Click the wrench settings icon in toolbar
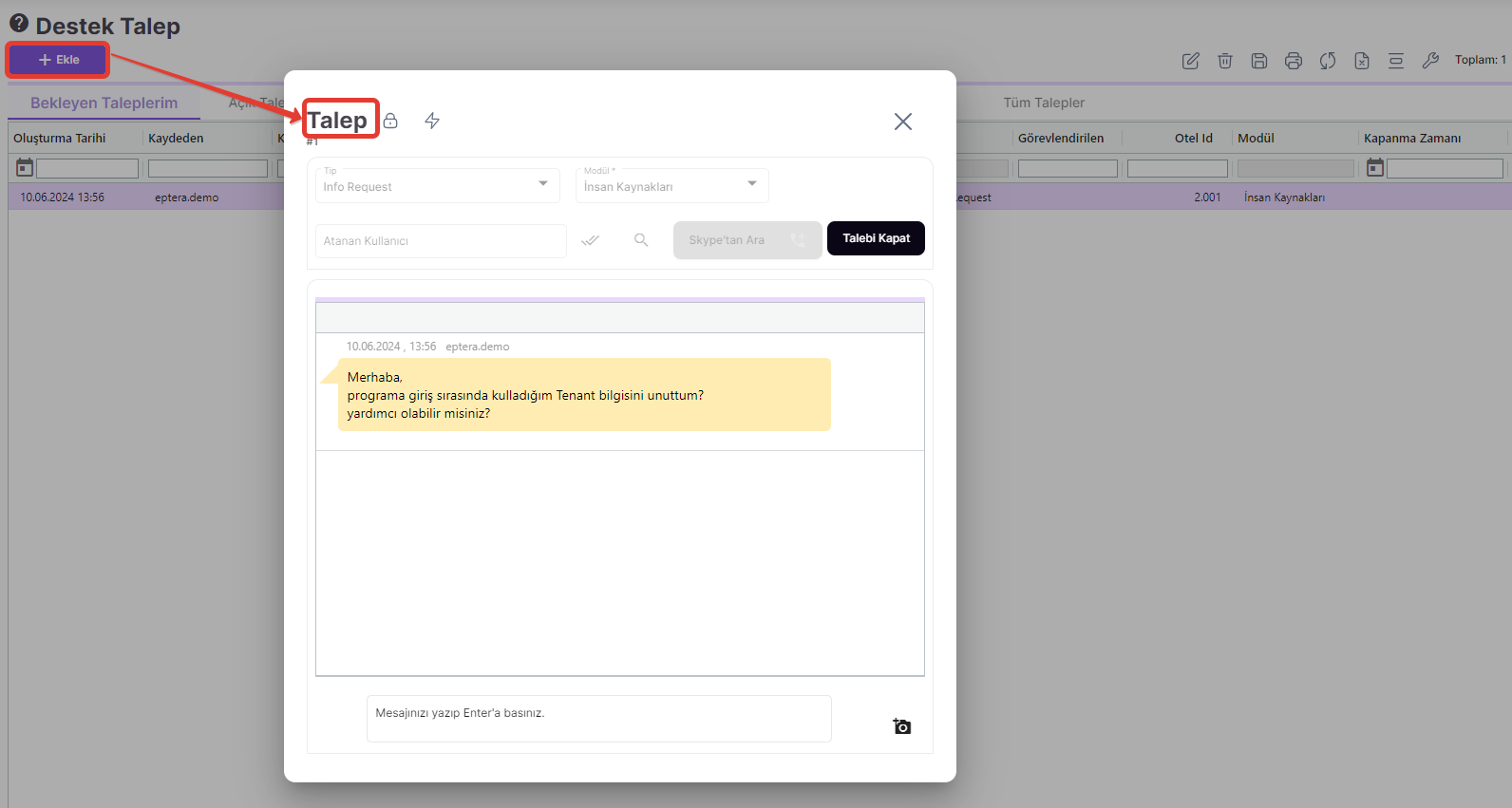The image size is (1512, 808). [1429, 61]
